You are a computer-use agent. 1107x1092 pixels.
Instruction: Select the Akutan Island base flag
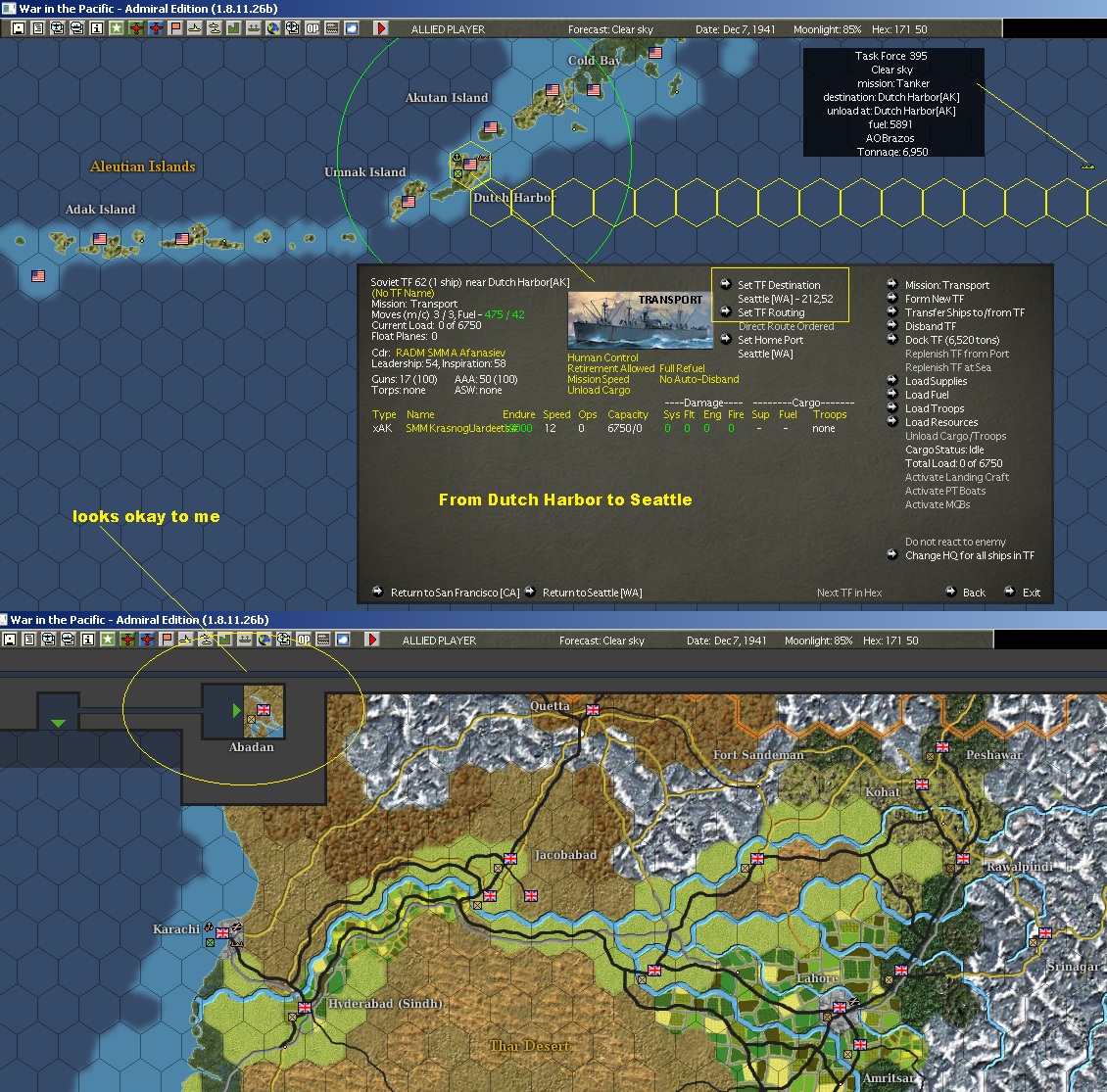click(x=491, y=127)
